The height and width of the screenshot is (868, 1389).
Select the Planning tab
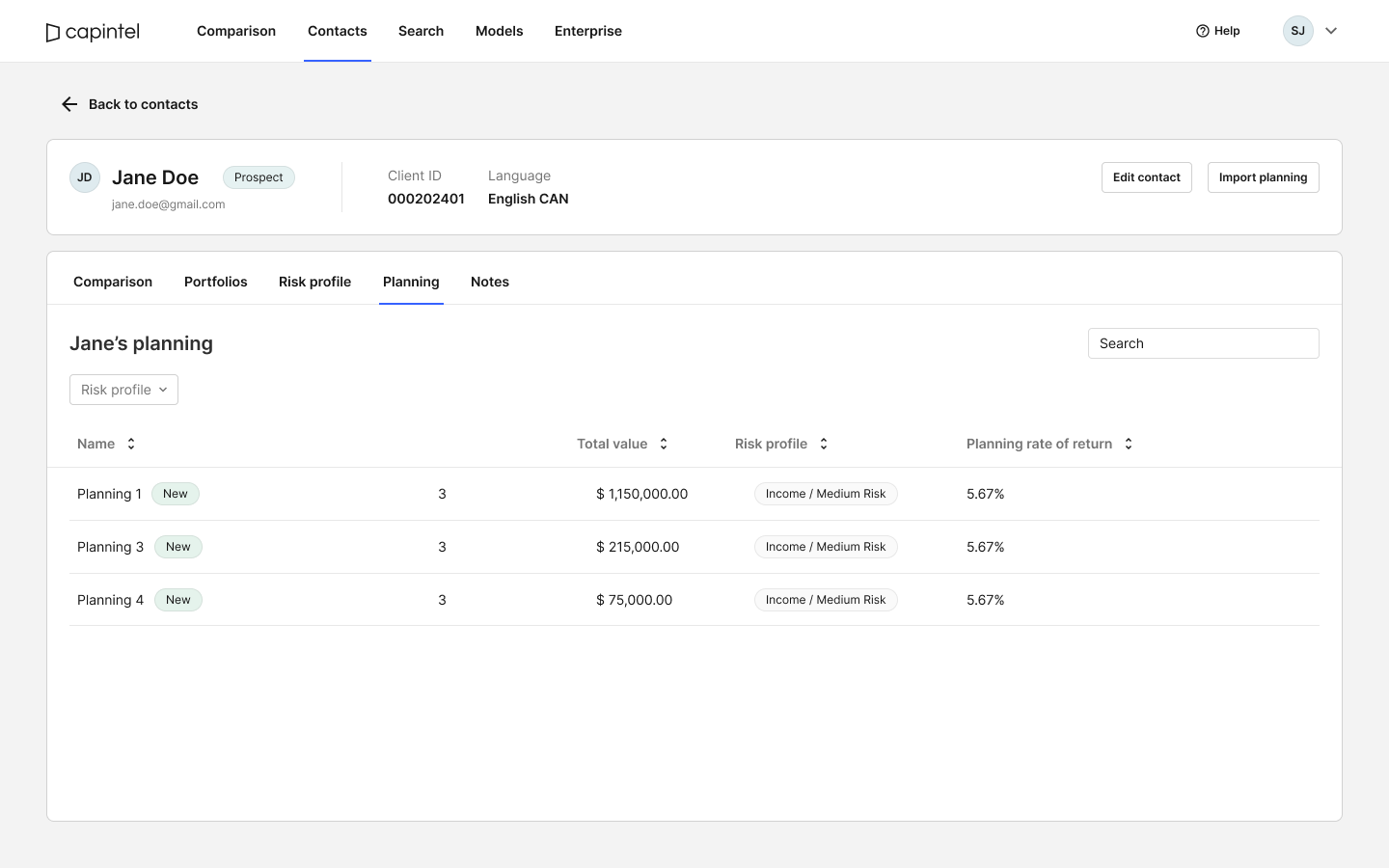(x=411, y=282)
